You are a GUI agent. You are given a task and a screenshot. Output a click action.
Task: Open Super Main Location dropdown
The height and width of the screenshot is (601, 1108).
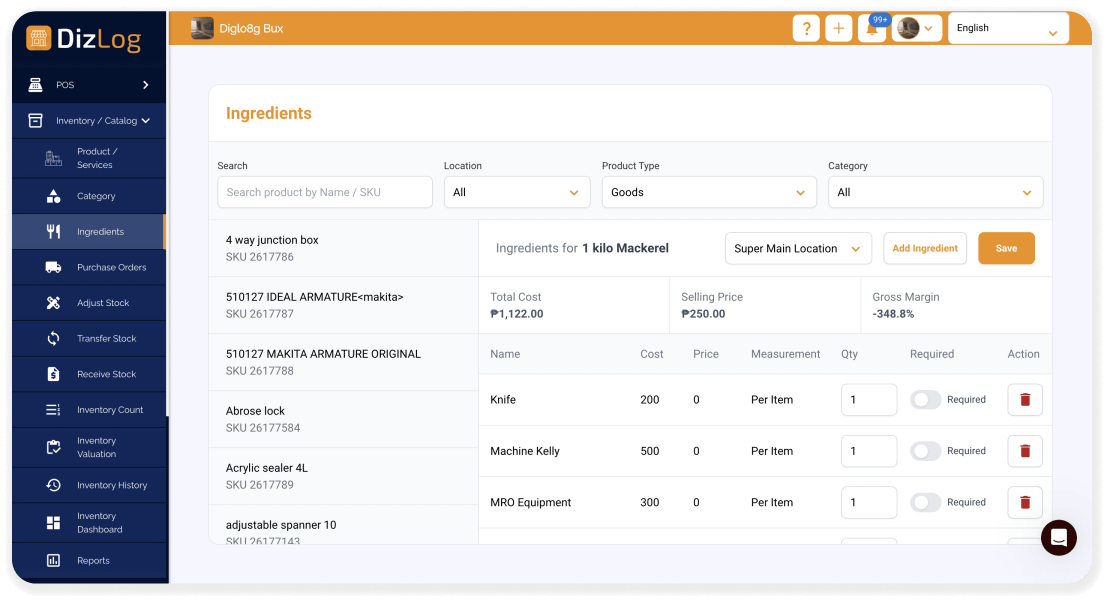coord(797,249)
